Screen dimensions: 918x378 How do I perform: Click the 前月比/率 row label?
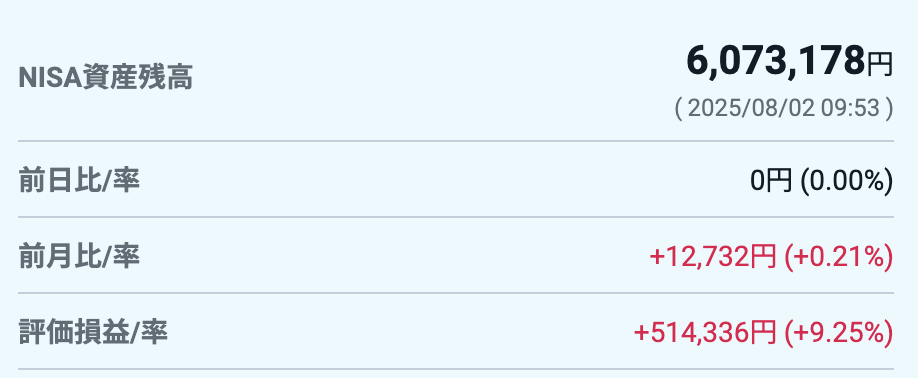coord(79,257)
